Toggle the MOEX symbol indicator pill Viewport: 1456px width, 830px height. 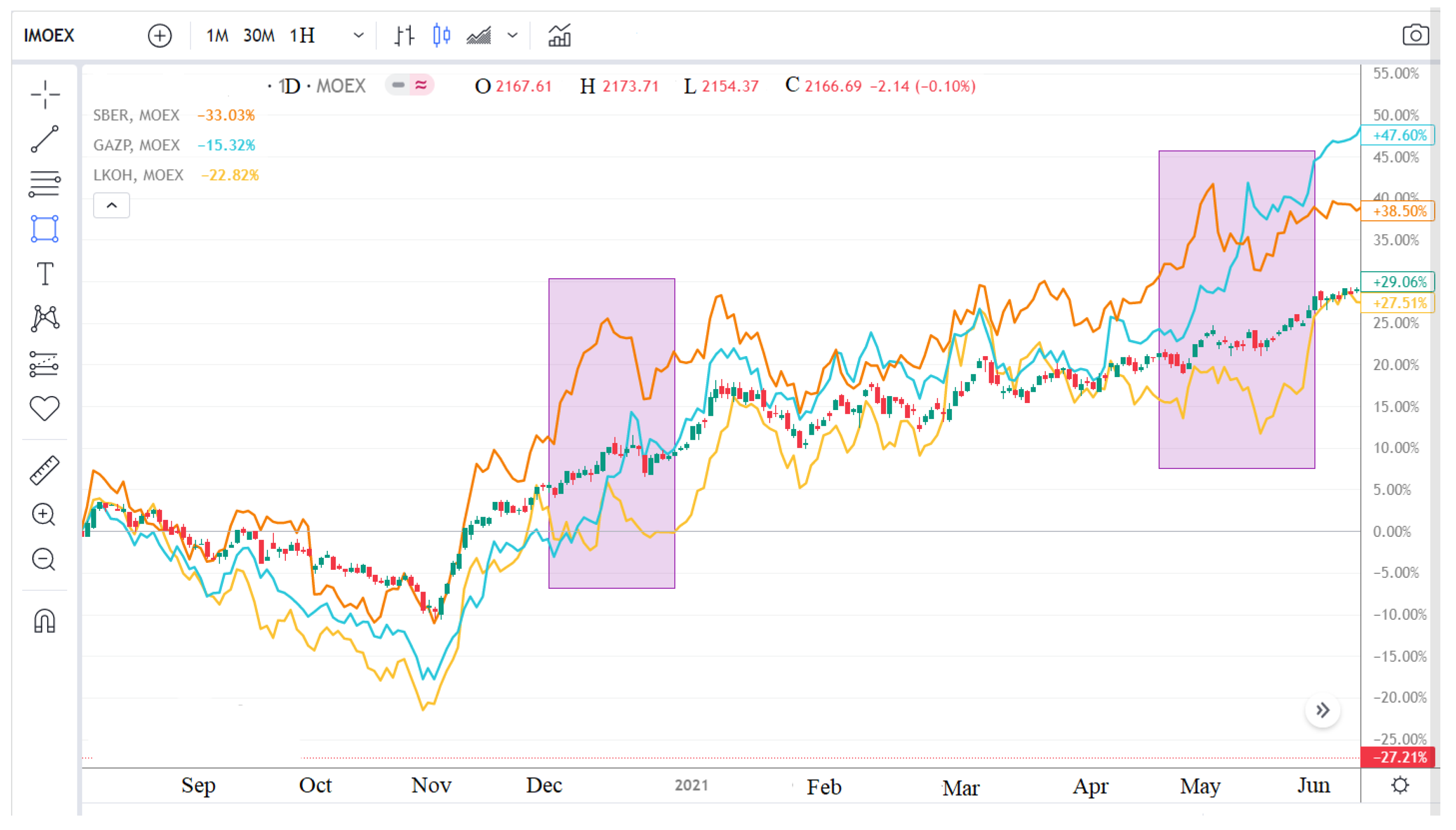pos(409,86)
